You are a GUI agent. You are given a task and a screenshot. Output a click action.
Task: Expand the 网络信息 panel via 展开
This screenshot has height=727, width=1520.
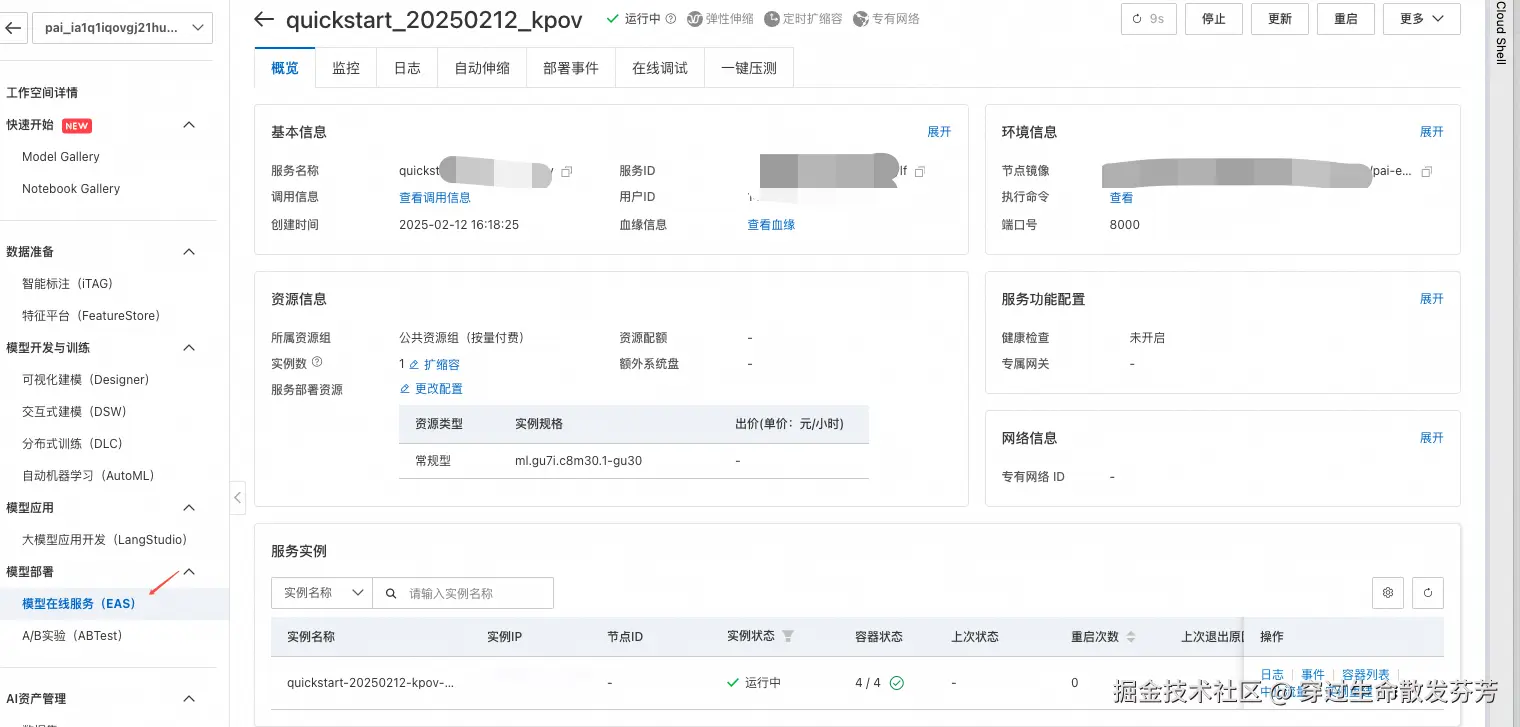pyautogui.click(x=1432, y=438)
